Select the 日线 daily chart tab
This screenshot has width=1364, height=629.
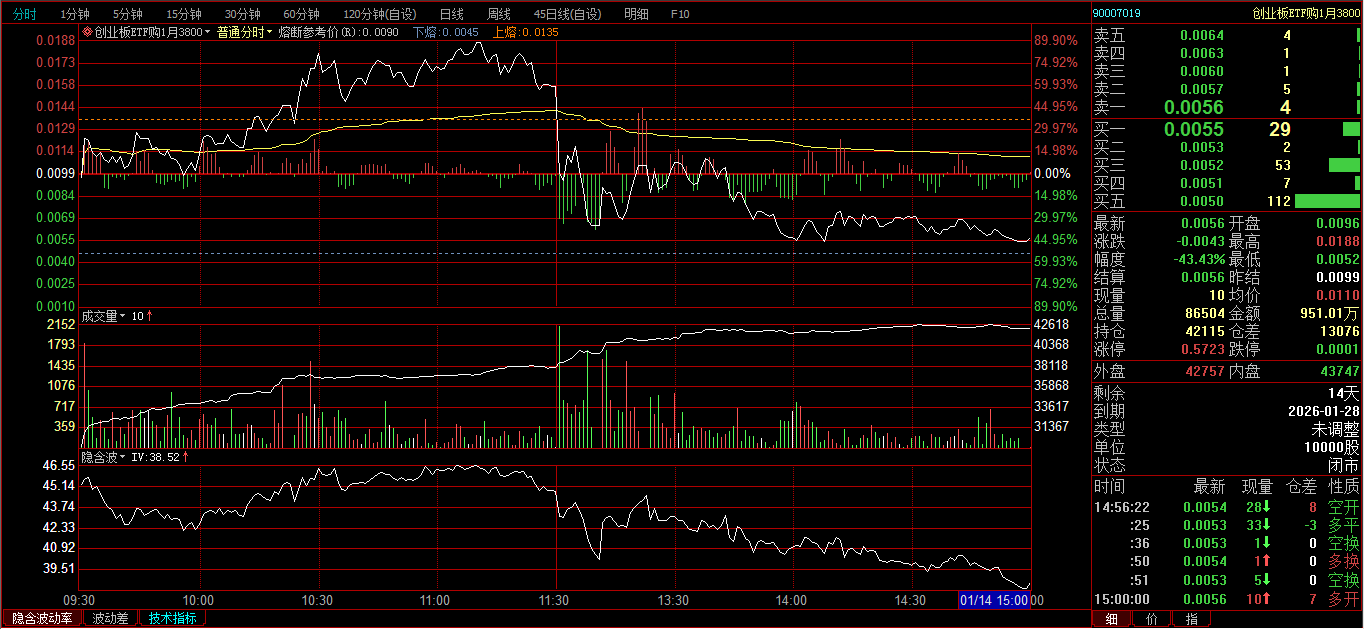451,14
